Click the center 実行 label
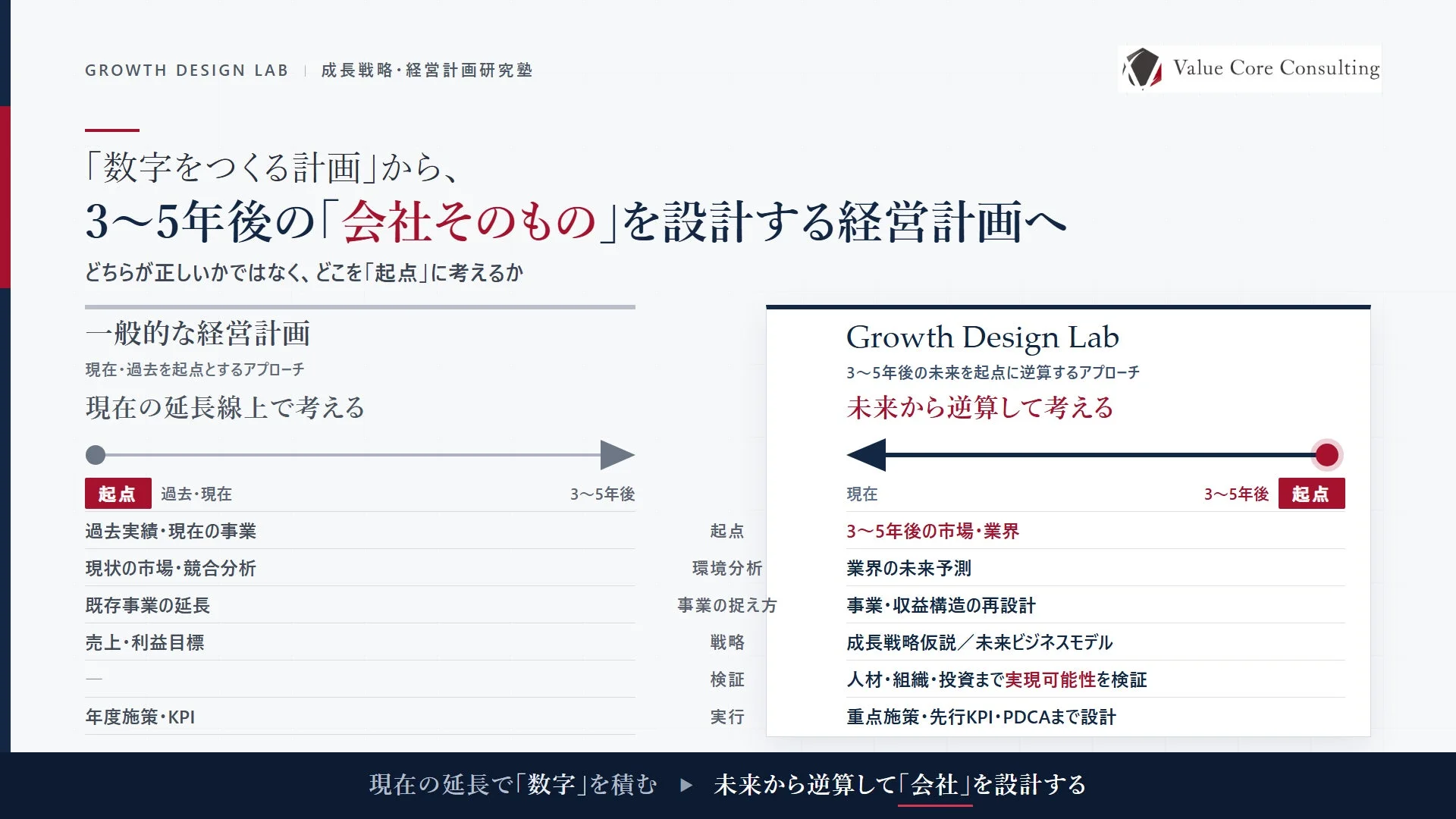Screen dimensions: 1456x819 (727, 717)
